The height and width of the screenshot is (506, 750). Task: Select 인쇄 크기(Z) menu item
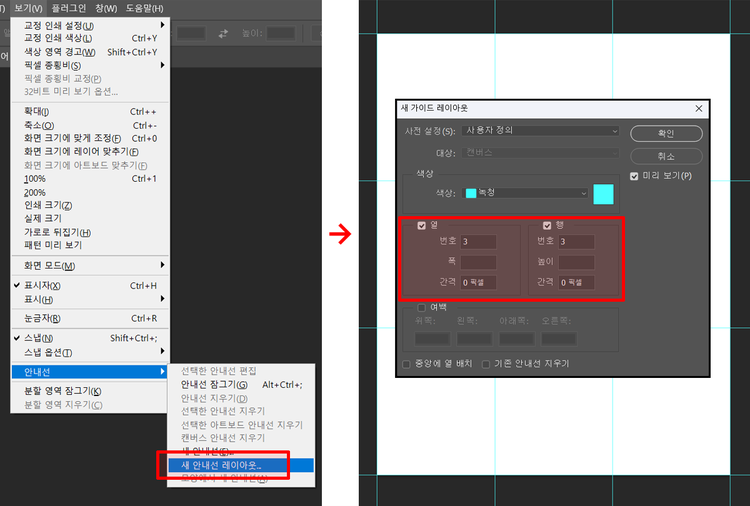tap(89, 205)
